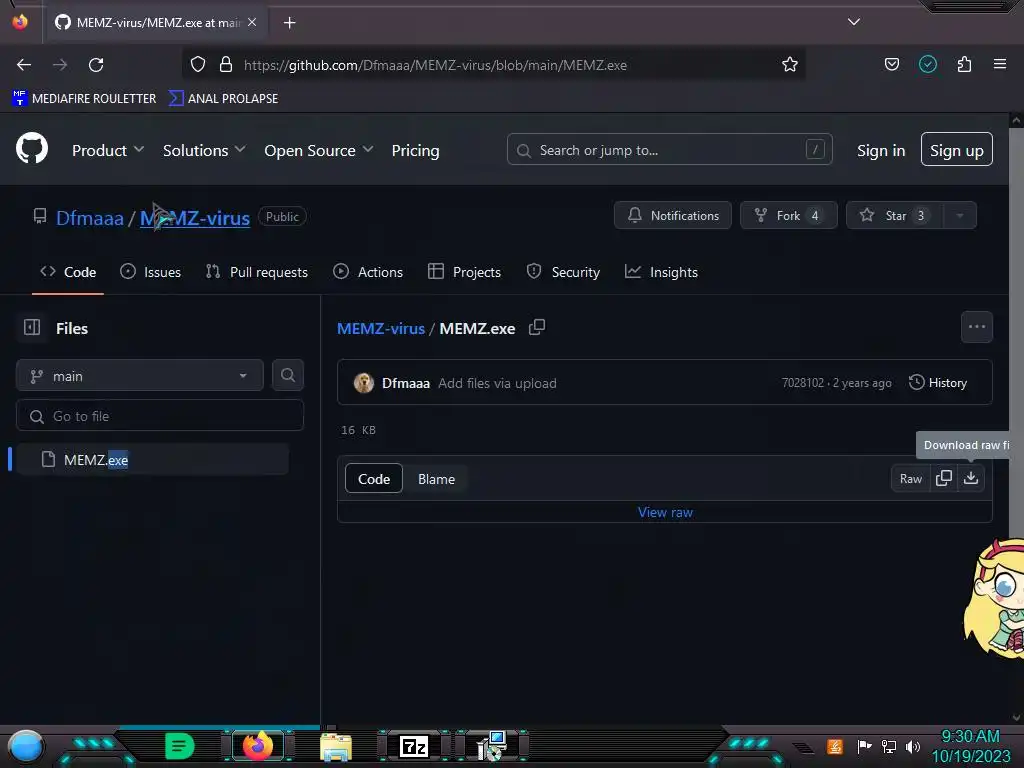Star the repository
This screenshot has width=1024, height=768.
click(895, 216)
